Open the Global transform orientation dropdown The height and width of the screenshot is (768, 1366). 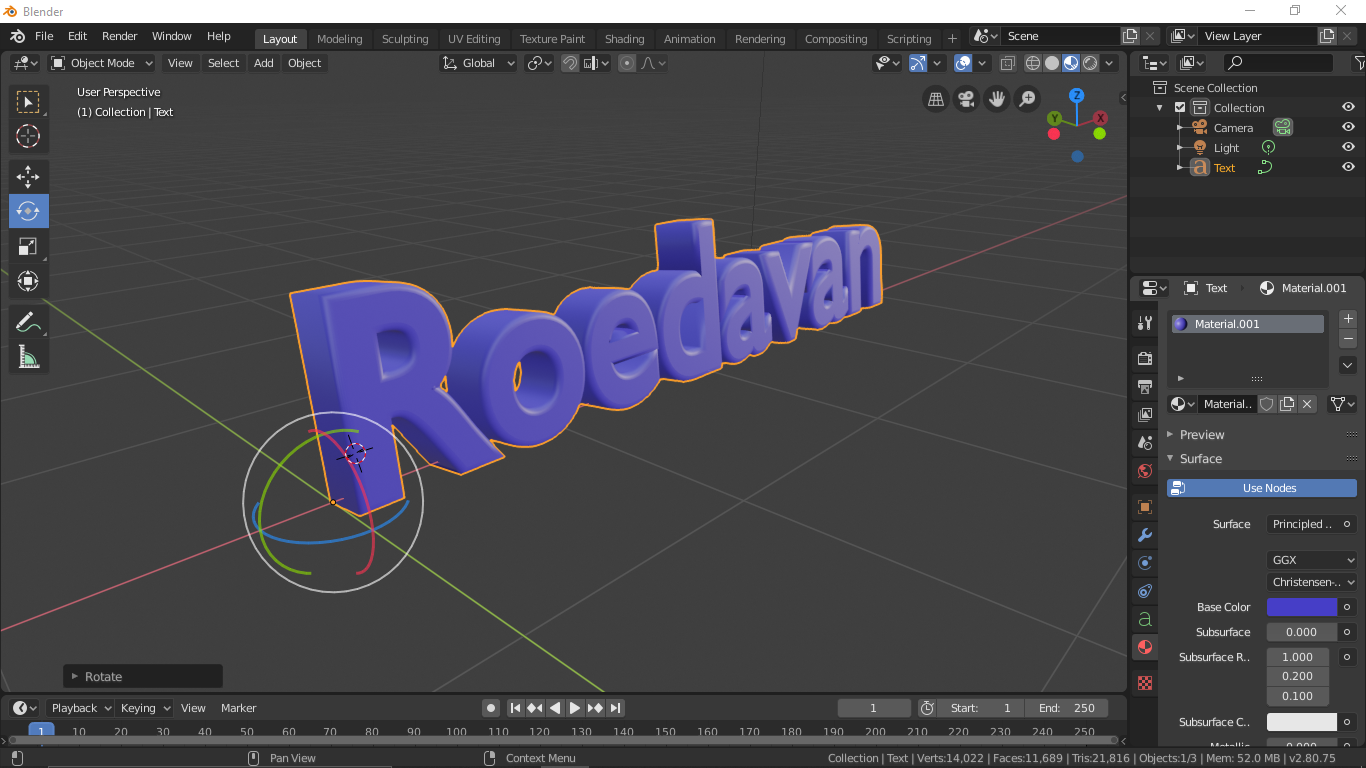[x=479, y=63]
